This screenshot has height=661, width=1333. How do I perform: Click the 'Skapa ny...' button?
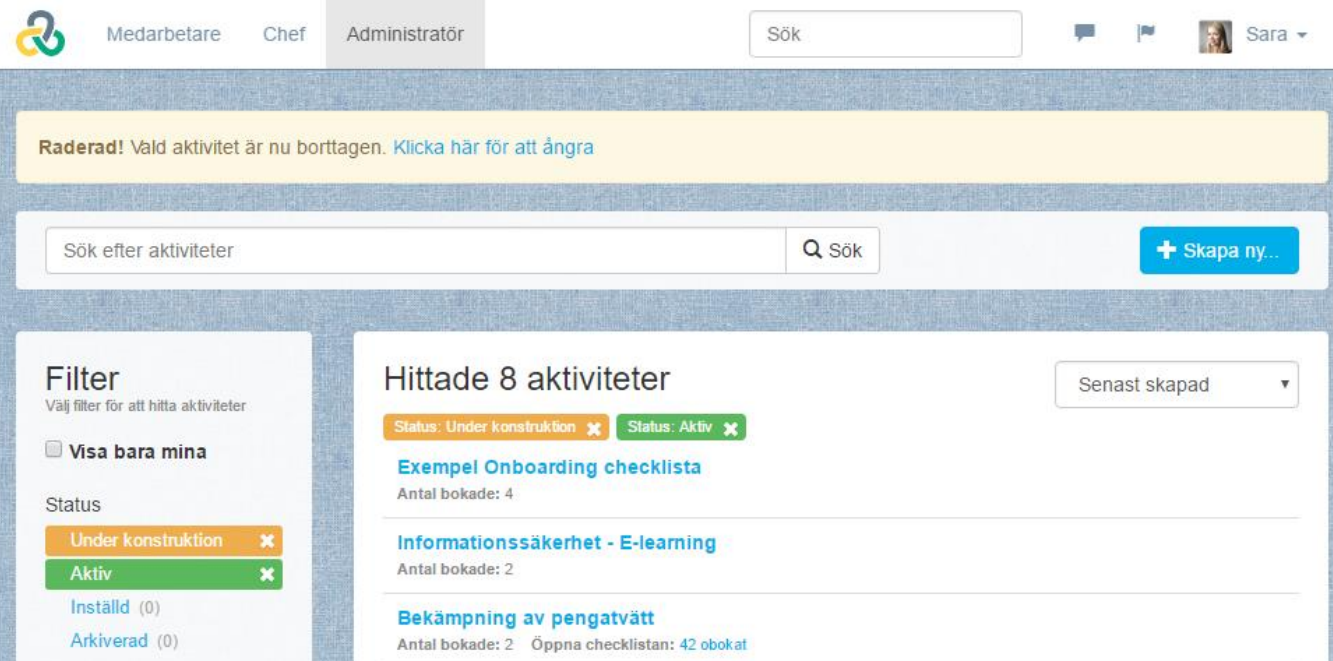(1219, 250)
